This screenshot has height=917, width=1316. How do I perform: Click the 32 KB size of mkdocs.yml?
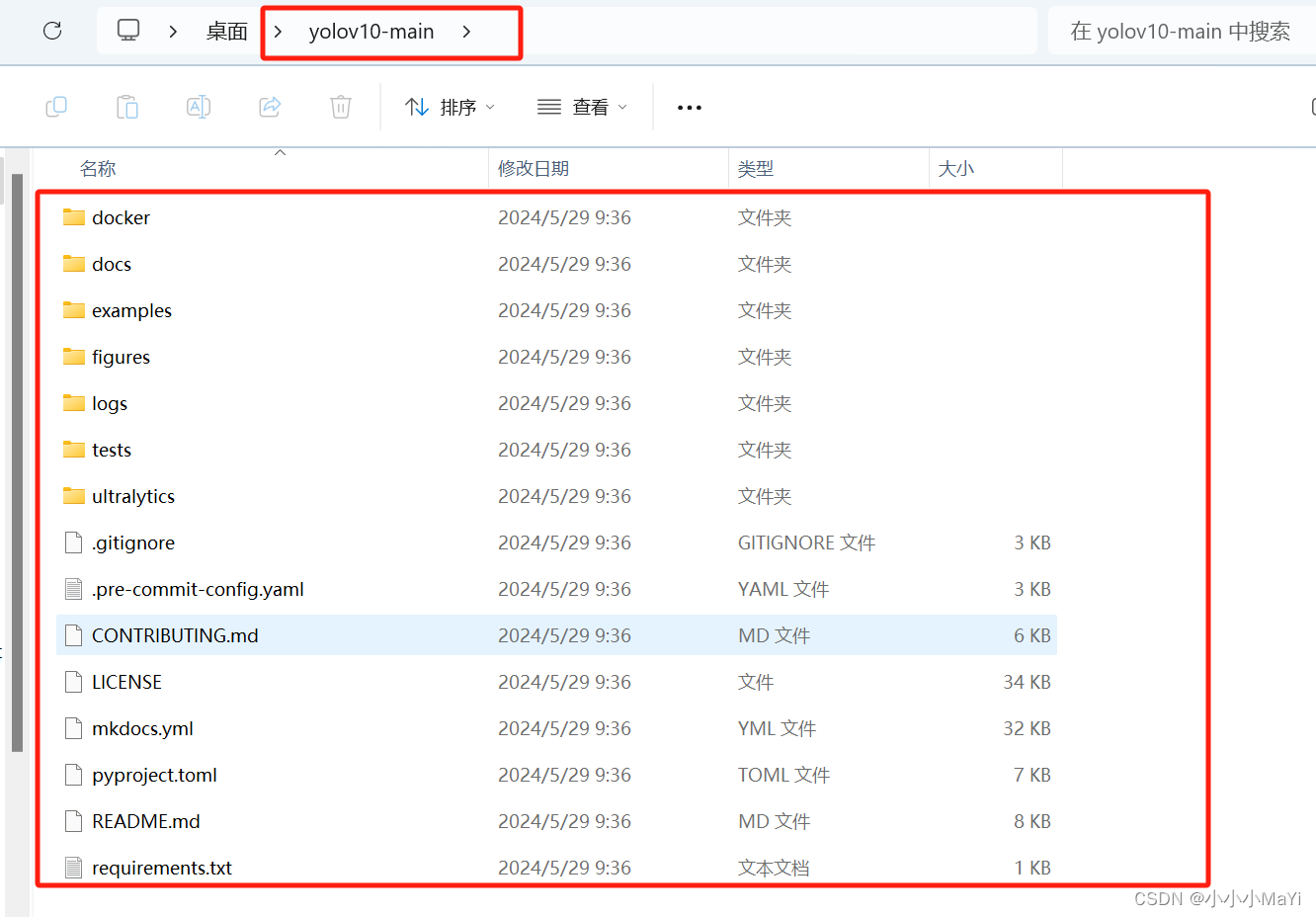(x=1028, y=728)
